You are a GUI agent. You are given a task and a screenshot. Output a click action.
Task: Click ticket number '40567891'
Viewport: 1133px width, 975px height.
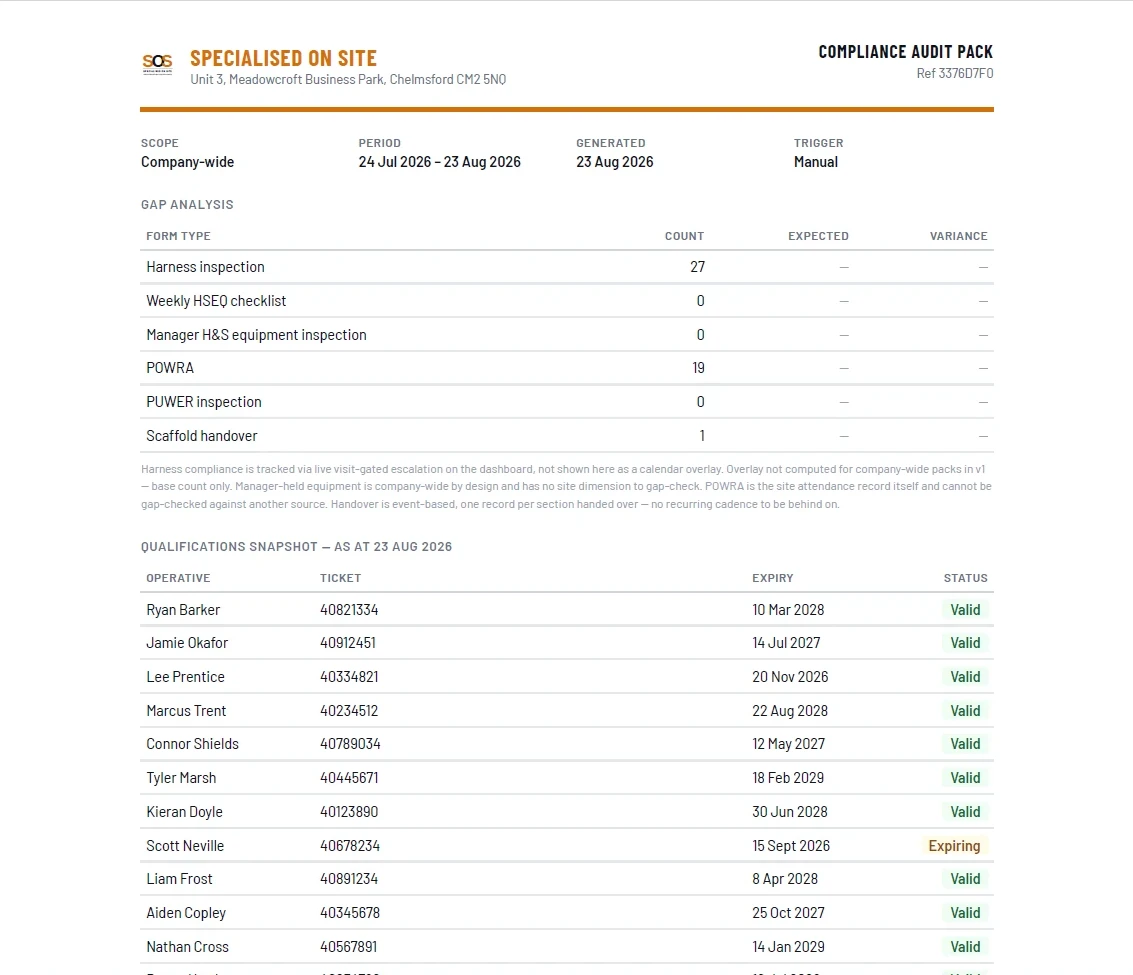pyautogui.click(x=349, y=948)
